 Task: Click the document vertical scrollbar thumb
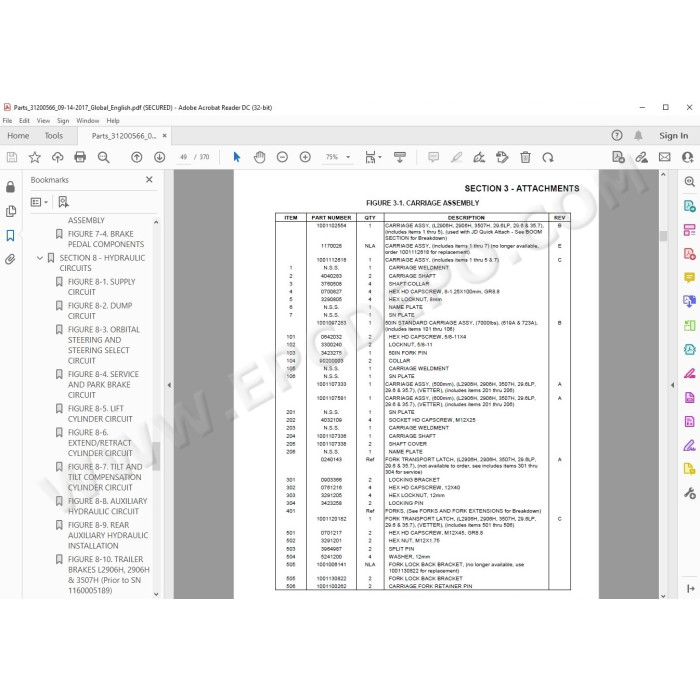click(x=663, y=236)
